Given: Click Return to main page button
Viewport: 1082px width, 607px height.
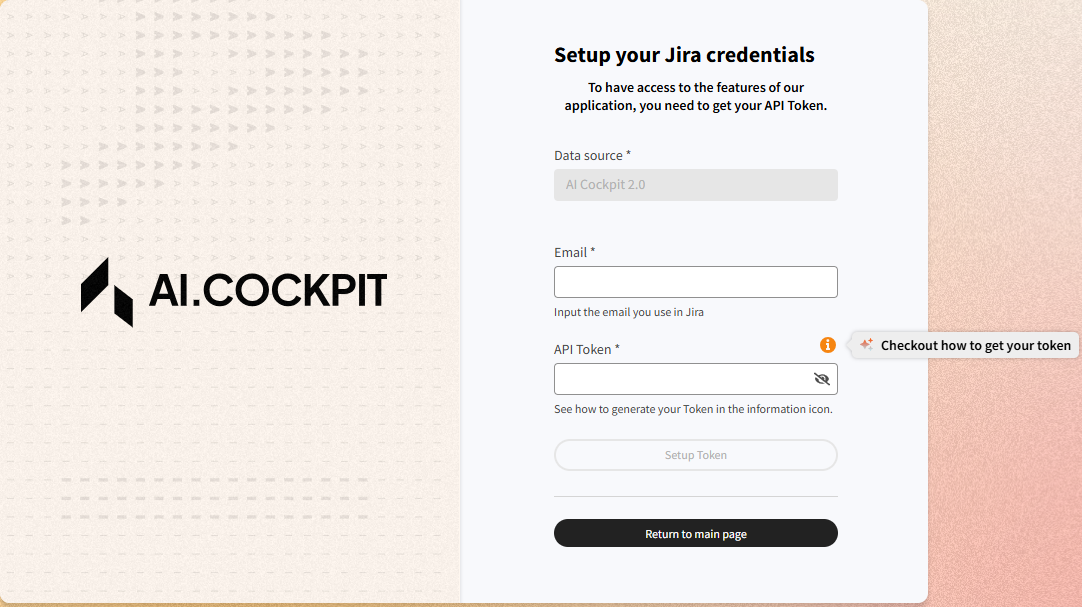Looking at the screenshot, I should click(695, 534).
